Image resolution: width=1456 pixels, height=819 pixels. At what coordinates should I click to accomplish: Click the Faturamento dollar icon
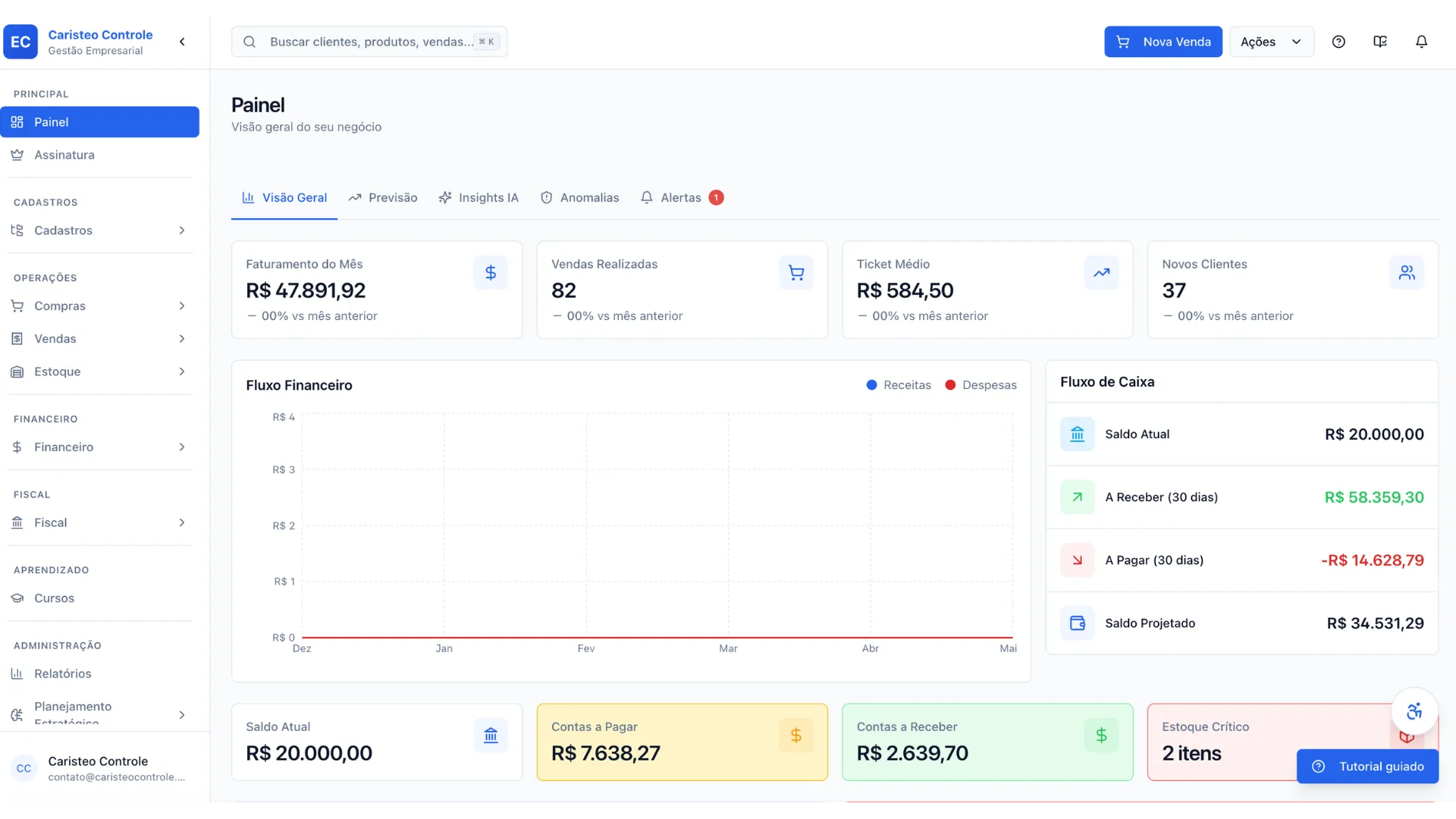pyautogui.click(x=491, y=272)
